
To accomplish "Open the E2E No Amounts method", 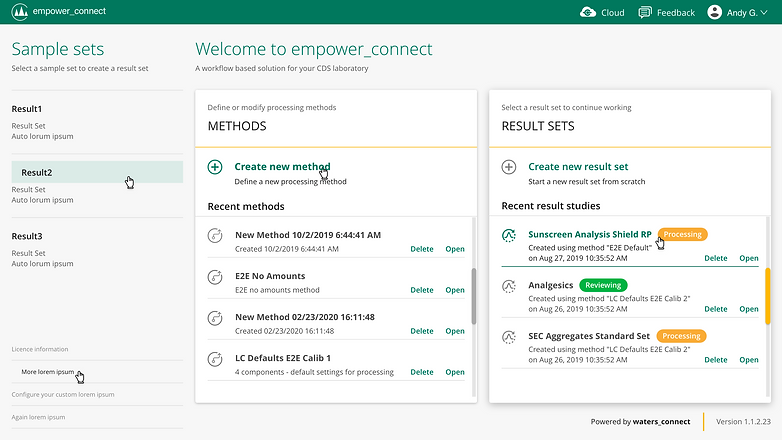I will pos(455,290).
